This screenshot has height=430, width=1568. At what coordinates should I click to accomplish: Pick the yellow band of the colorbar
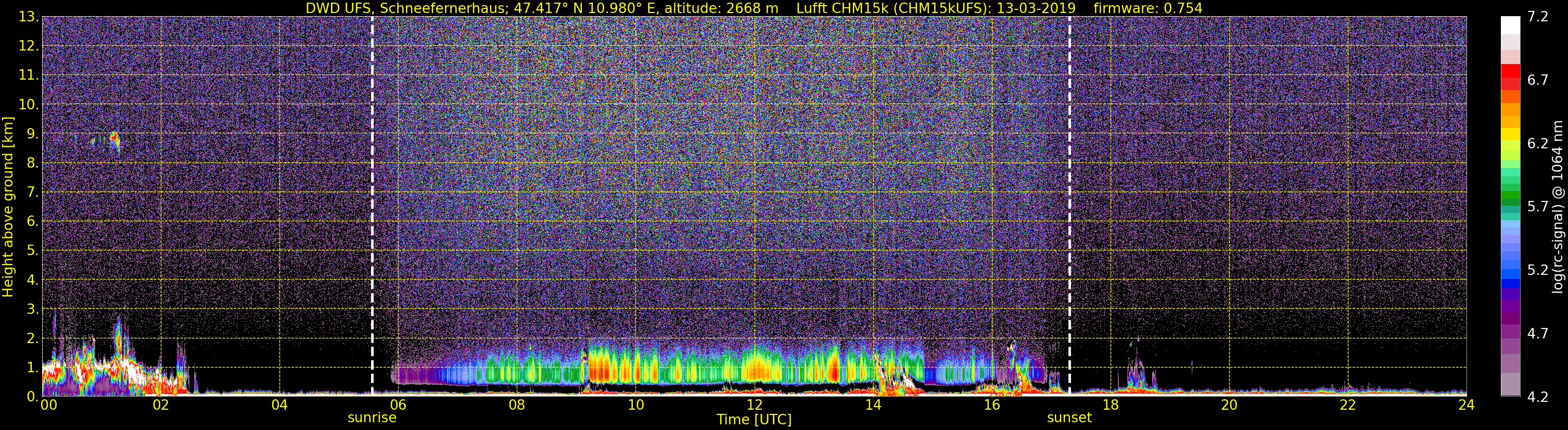click(x=1510, y=133)
